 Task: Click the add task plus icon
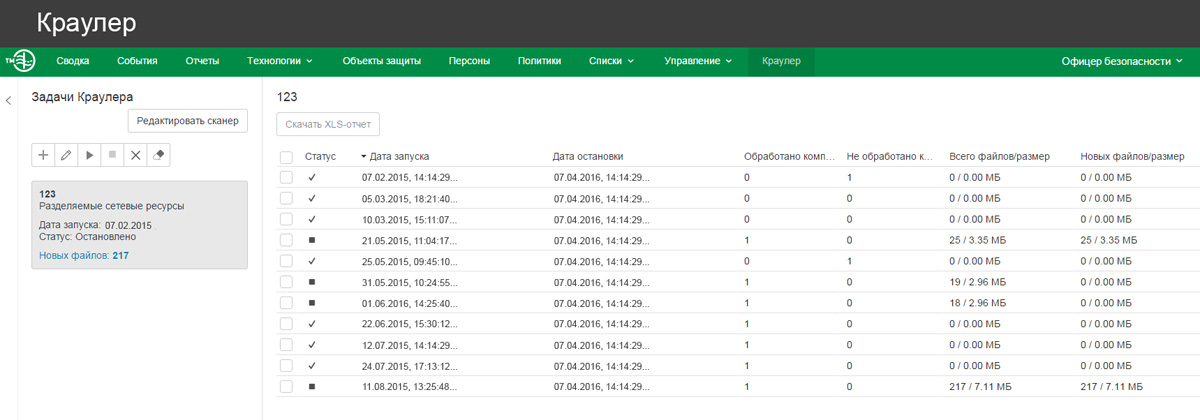coord(43,155)
